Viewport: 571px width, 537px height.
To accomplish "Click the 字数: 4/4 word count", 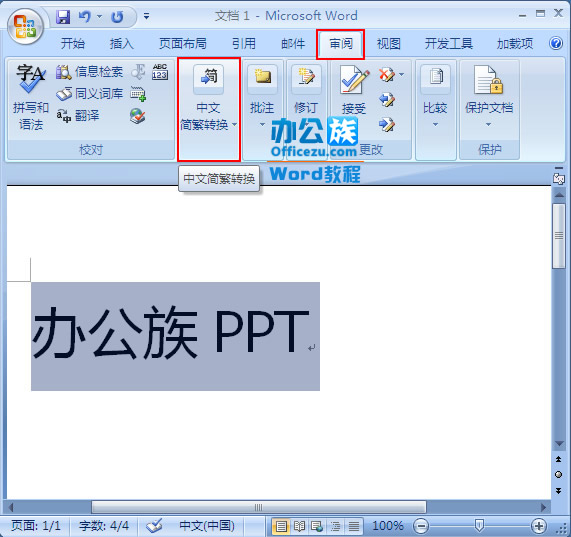I will (104, 526).
